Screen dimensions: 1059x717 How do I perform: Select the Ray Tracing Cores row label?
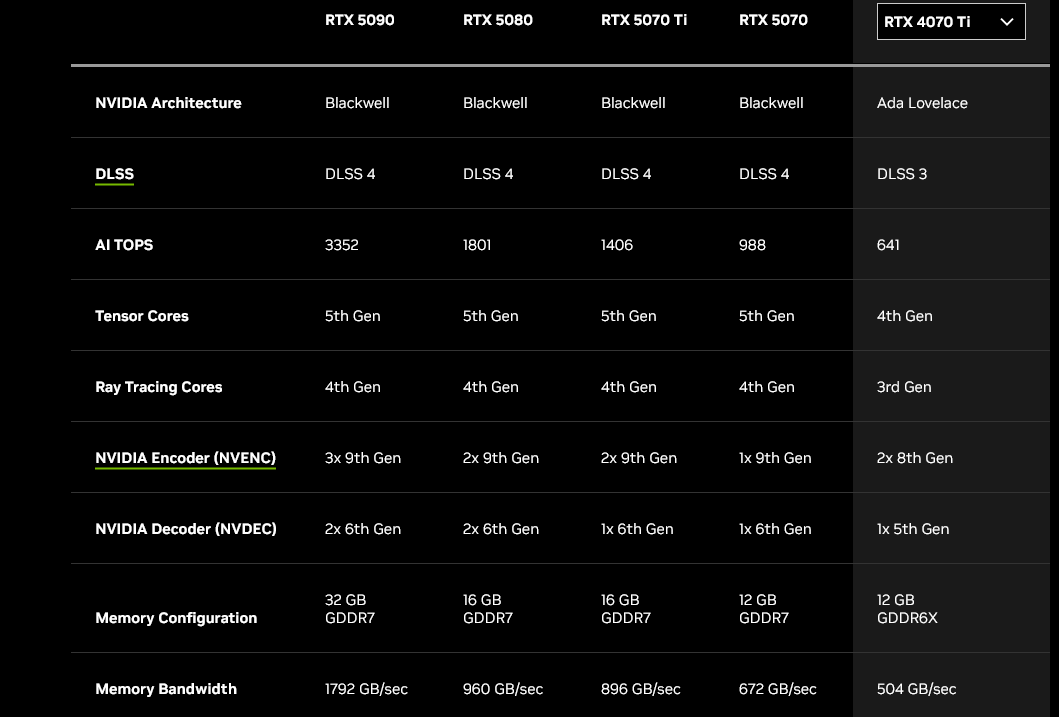tap(158, 387)
